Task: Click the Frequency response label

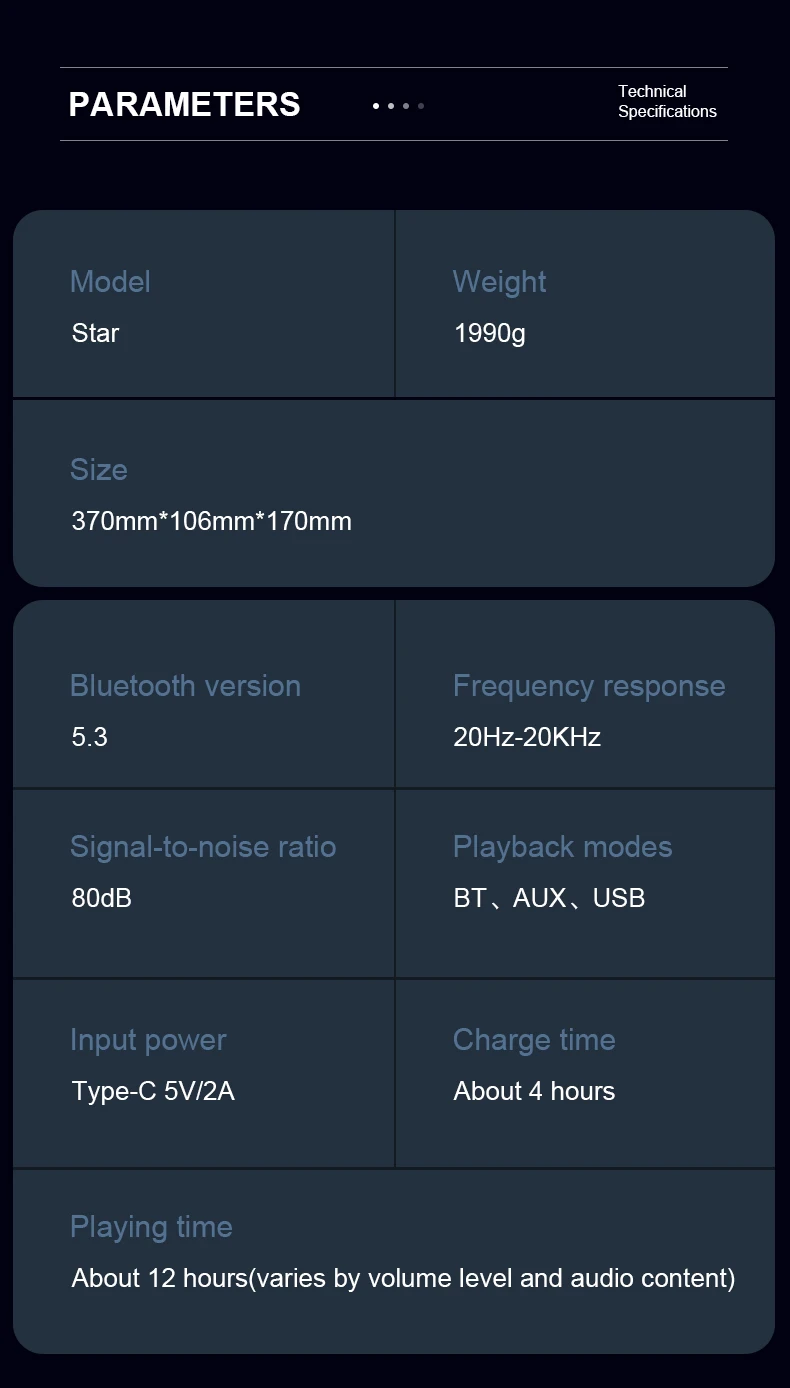Action: [x=588, y=686]
